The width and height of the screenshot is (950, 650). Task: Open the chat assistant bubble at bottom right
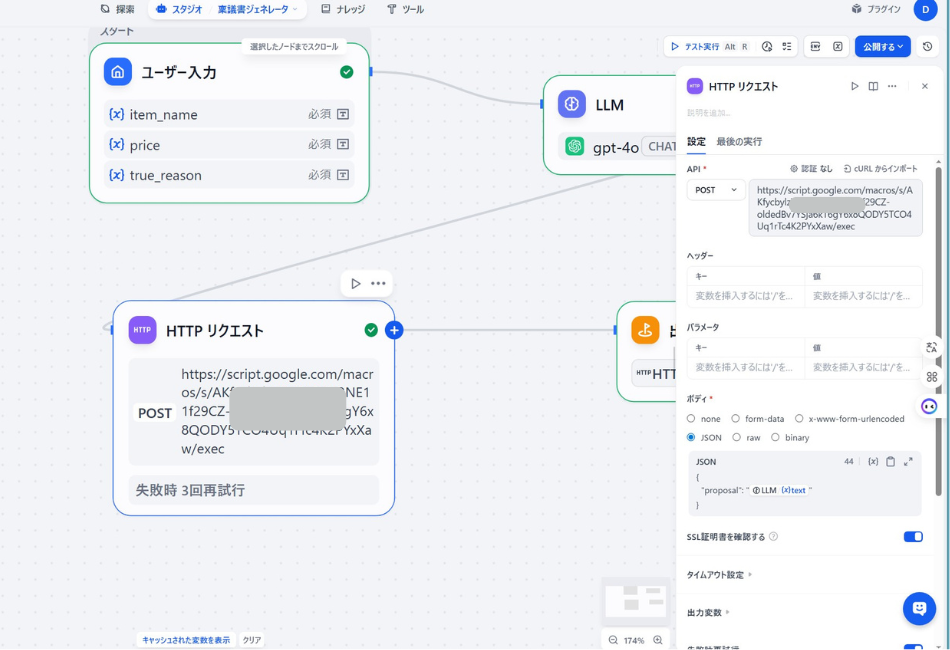coord(919,609)
